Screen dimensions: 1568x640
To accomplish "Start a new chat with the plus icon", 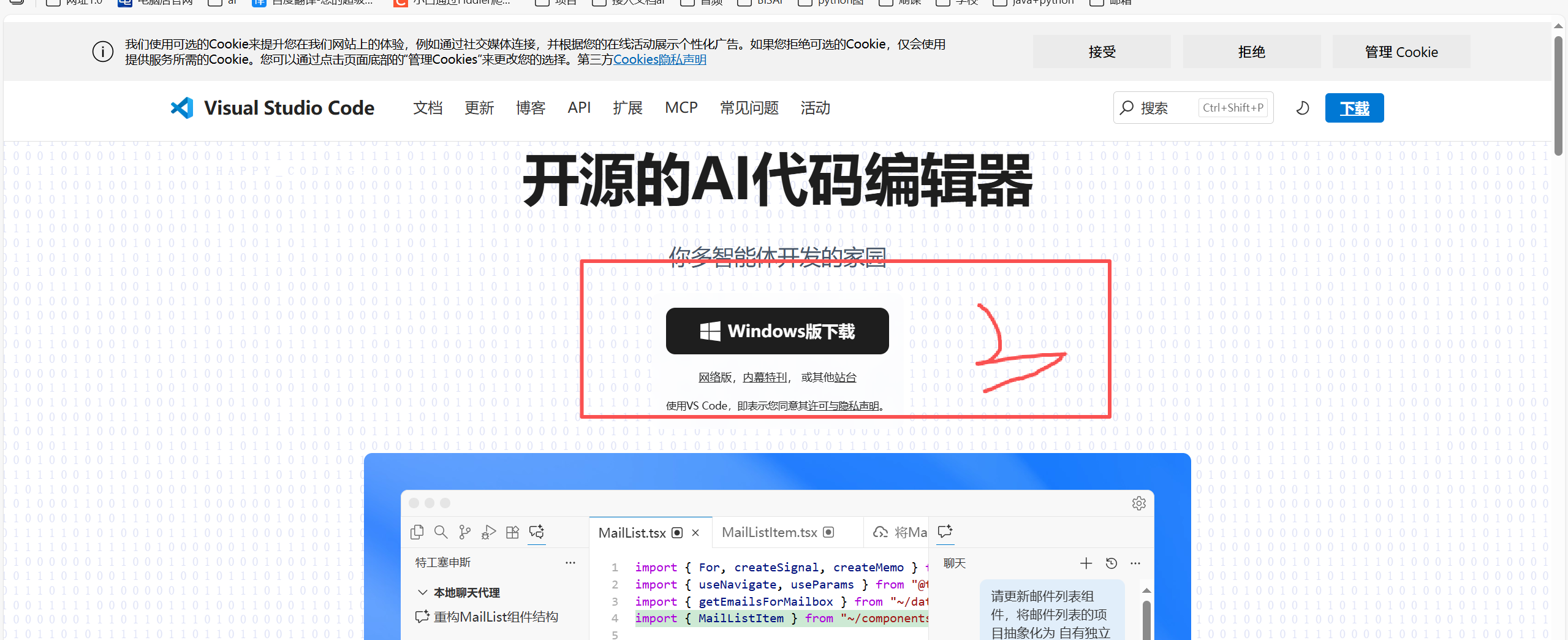I will pyautogui.click(x=1086, y=563).
